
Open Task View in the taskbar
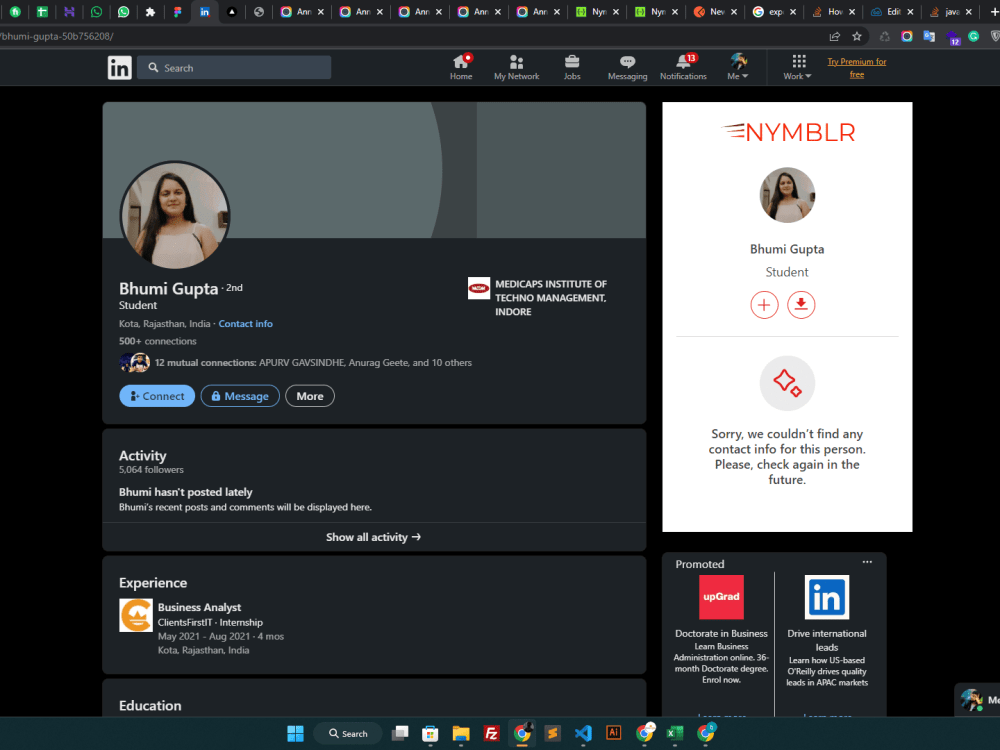(x=400, y=733)
